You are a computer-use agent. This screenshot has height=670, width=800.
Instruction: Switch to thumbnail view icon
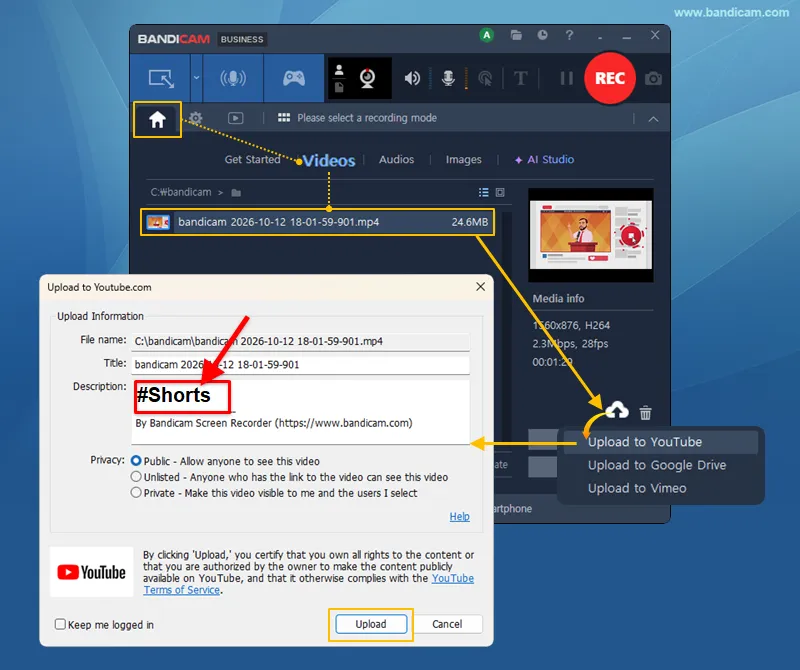pyautogui.click(x=500, y=192)
